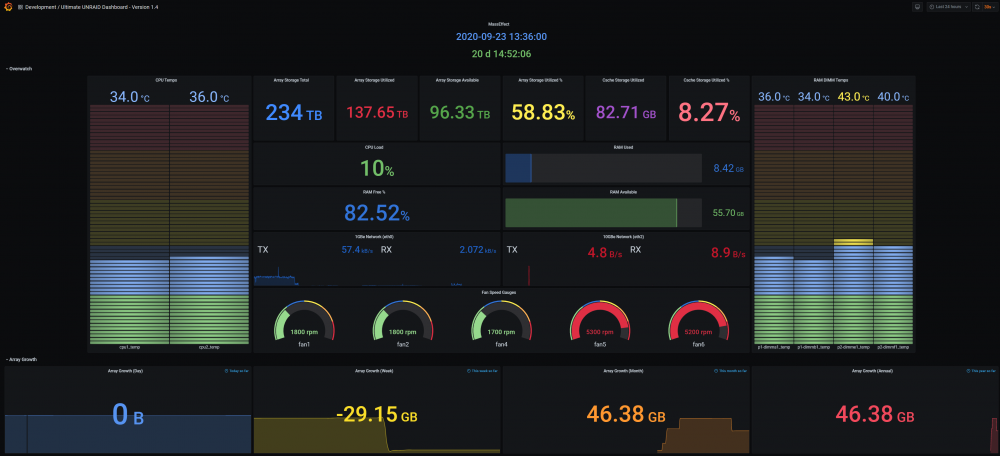The height and width of the screenshot is (456, 1000).
Task: Click the 20 d 14:52:06 uptime value
Action: point(501,54)
